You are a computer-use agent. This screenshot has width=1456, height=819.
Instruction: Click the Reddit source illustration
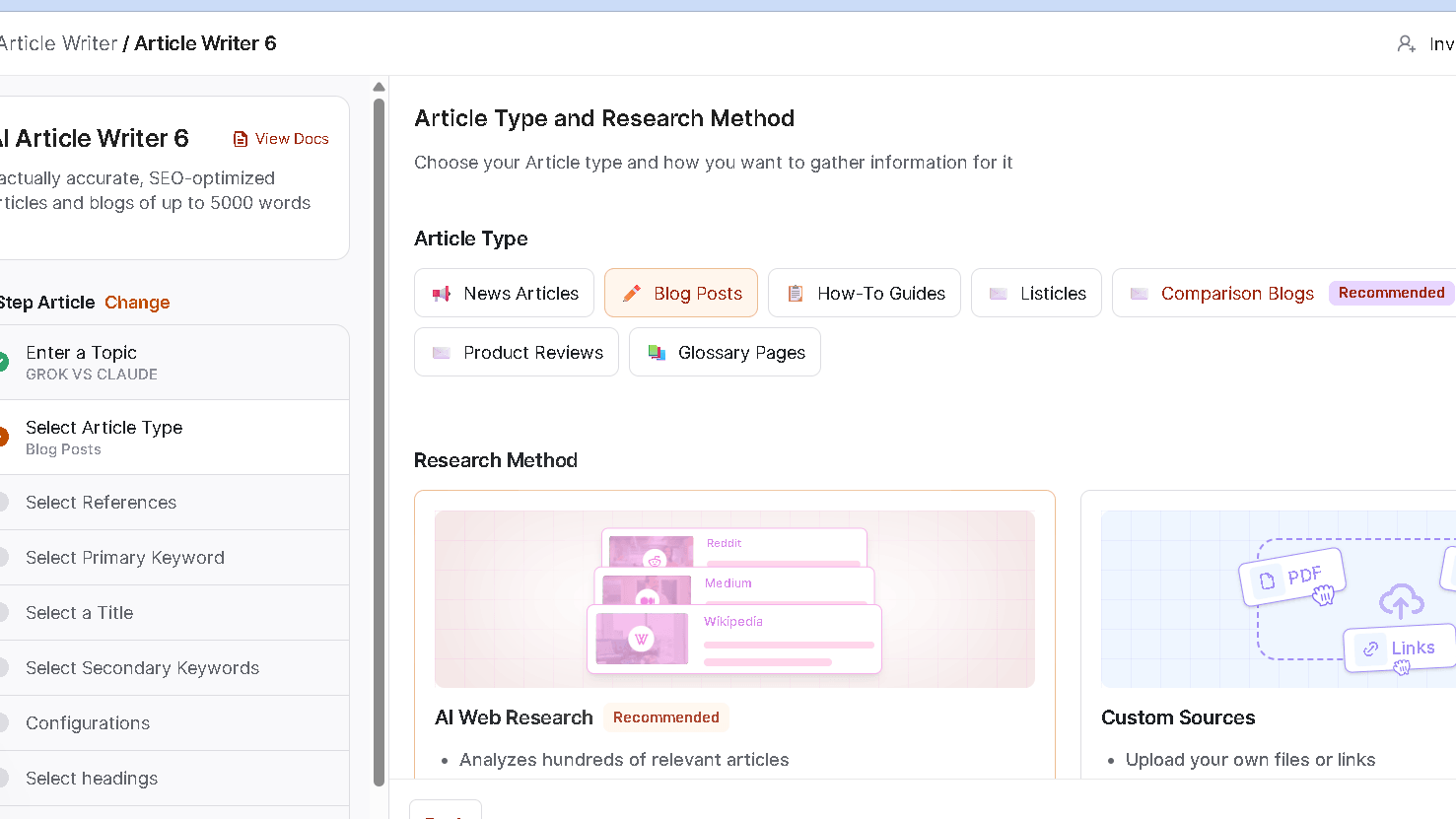click(x=734, y=547)
